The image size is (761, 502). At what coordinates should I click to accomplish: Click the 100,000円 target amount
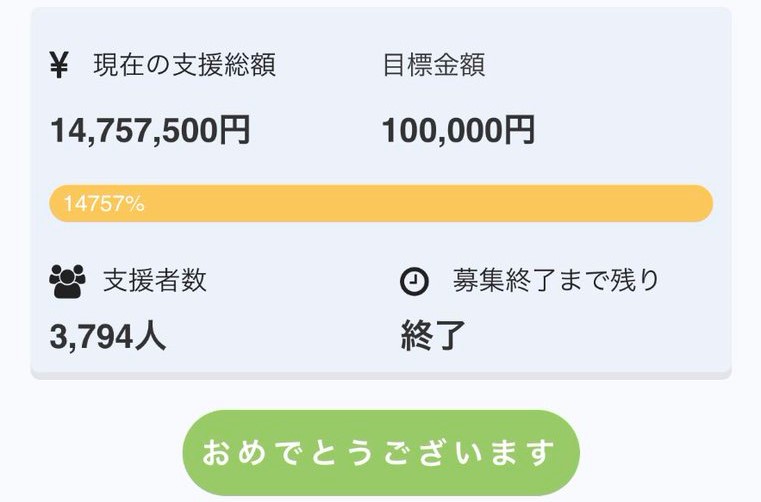point(458,130)
